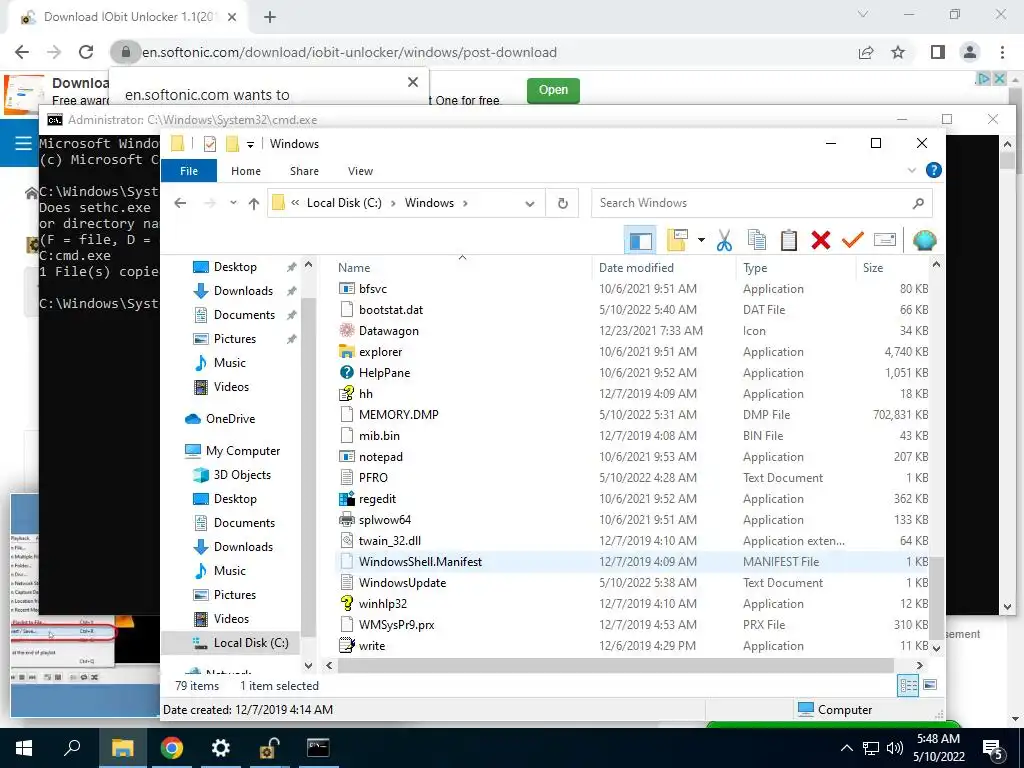Image resolution: width=1024 pixels, height=768 pixels.
Task: Switch to the Share ribbon tab
Action: coord(304,171)
